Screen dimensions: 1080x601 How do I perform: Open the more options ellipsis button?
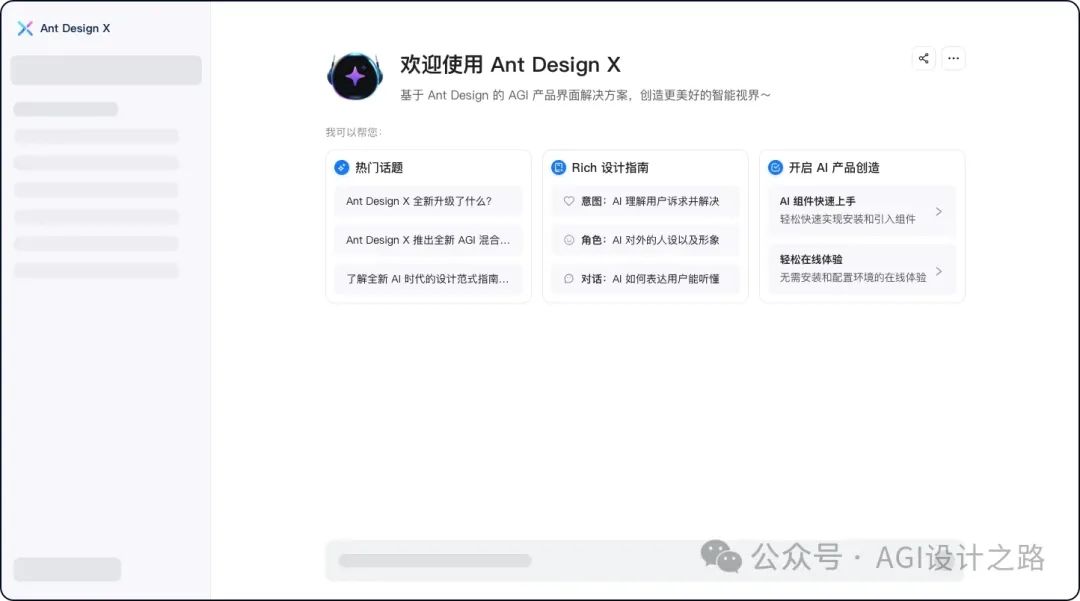coord(953,59)
